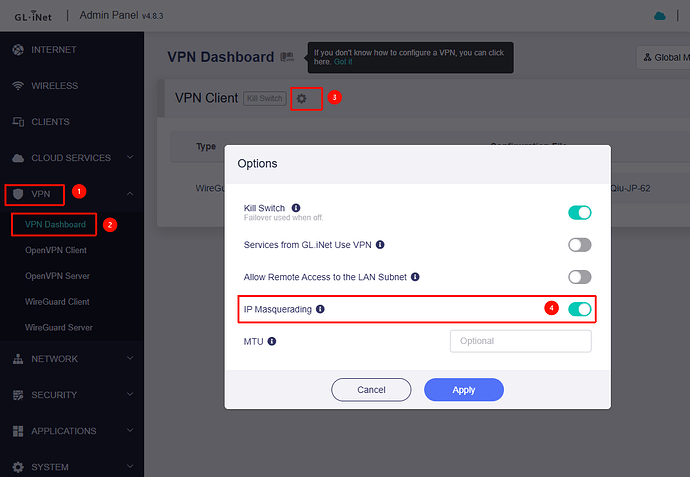The width and height of the screenshot is (690, 477).
Task: Click the QR code icon beside VPN Dashboard
Action: pyautogui.click(x=287, y=57)
